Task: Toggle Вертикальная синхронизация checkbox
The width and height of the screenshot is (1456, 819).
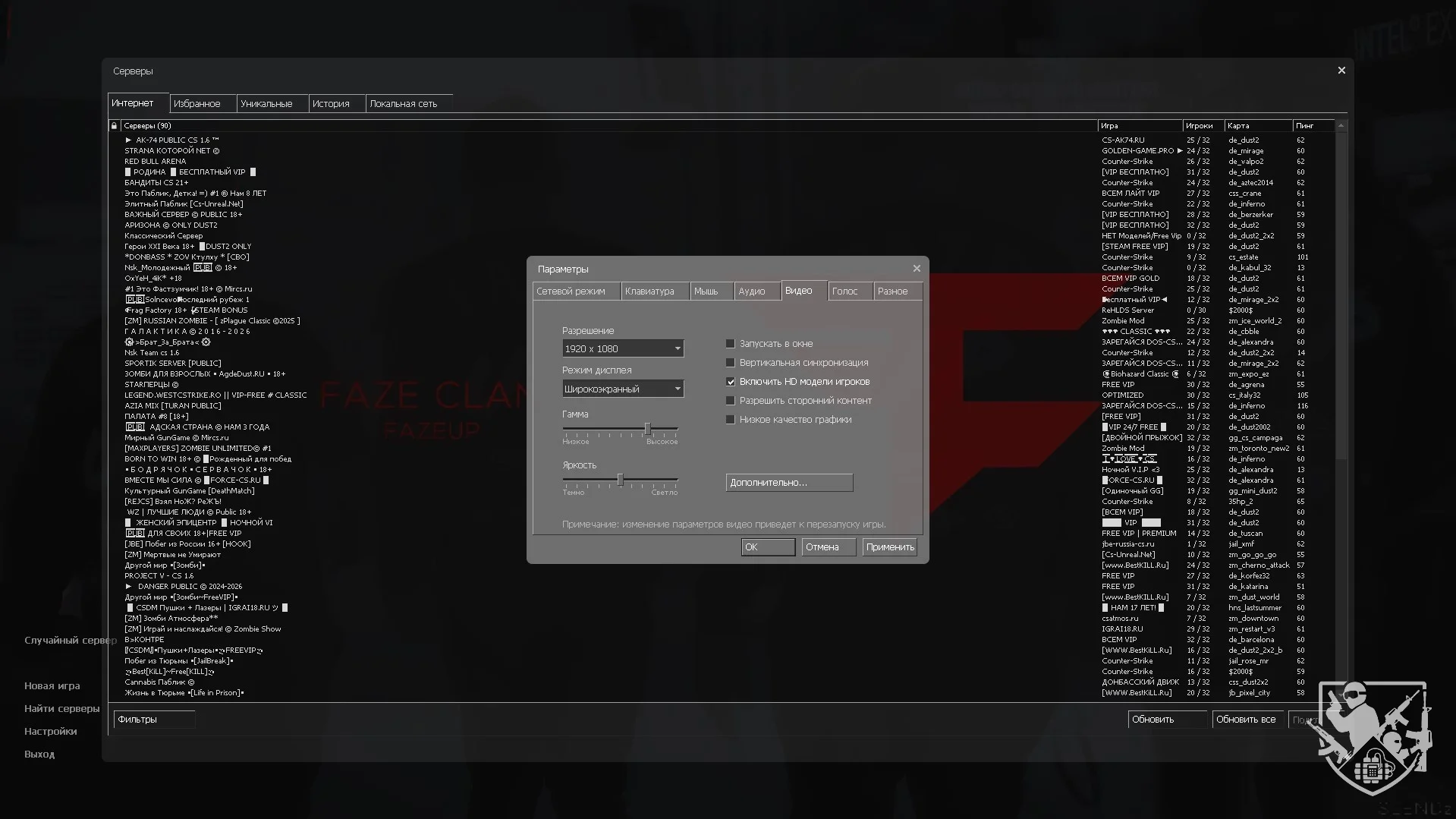Action: tap(731, 363)
